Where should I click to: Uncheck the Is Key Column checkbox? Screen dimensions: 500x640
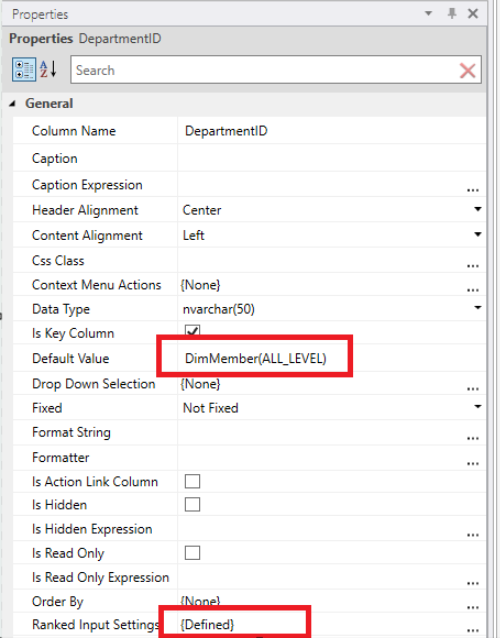[x=192, y=331]
